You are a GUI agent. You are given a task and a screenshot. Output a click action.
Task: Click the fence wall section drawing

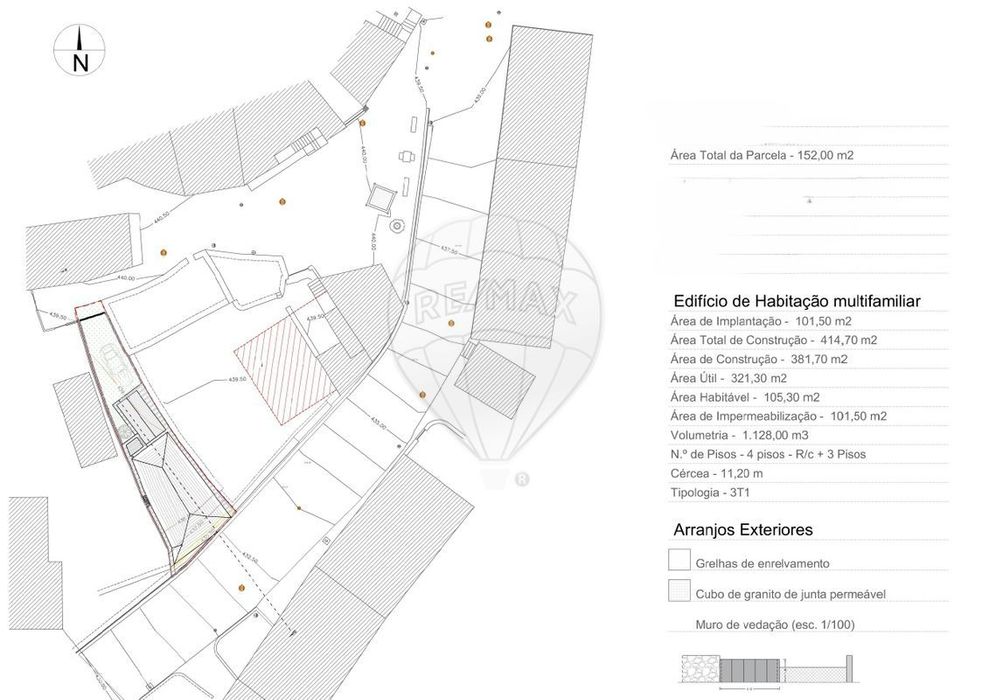pos(767,669)
